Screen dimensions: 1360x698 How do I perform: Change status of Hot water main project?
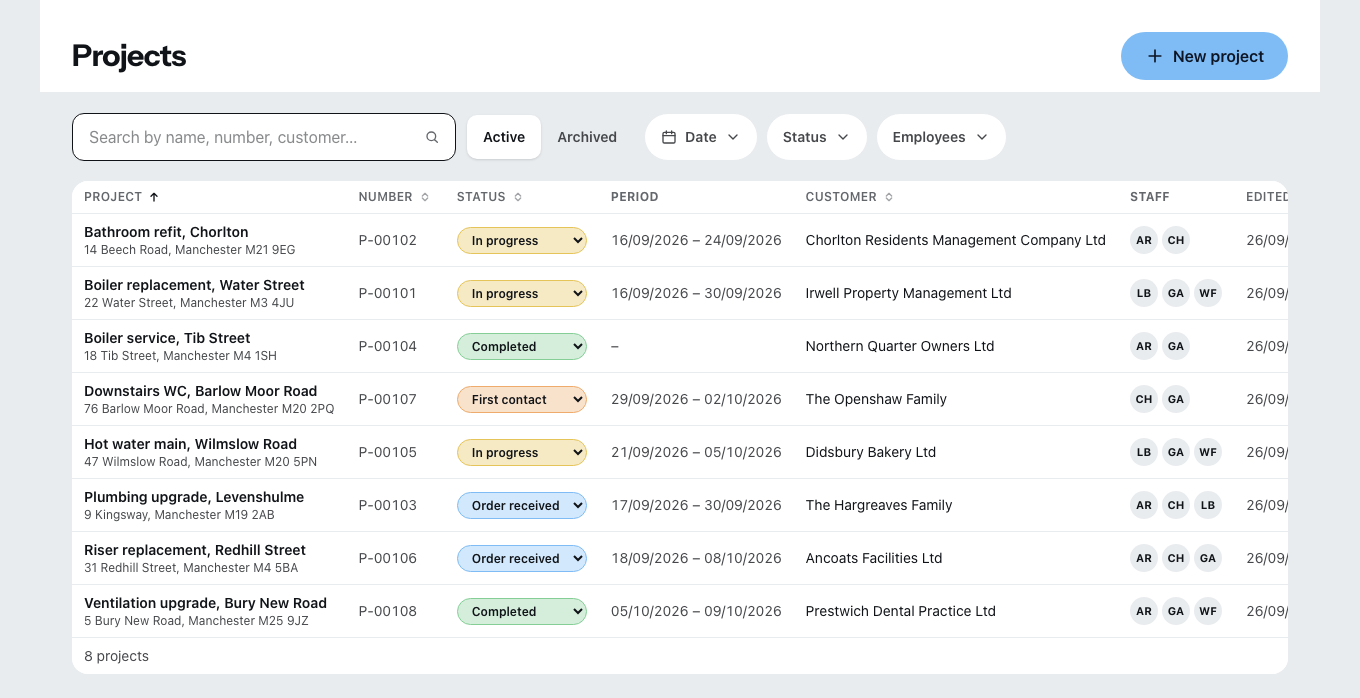(522, 452)
